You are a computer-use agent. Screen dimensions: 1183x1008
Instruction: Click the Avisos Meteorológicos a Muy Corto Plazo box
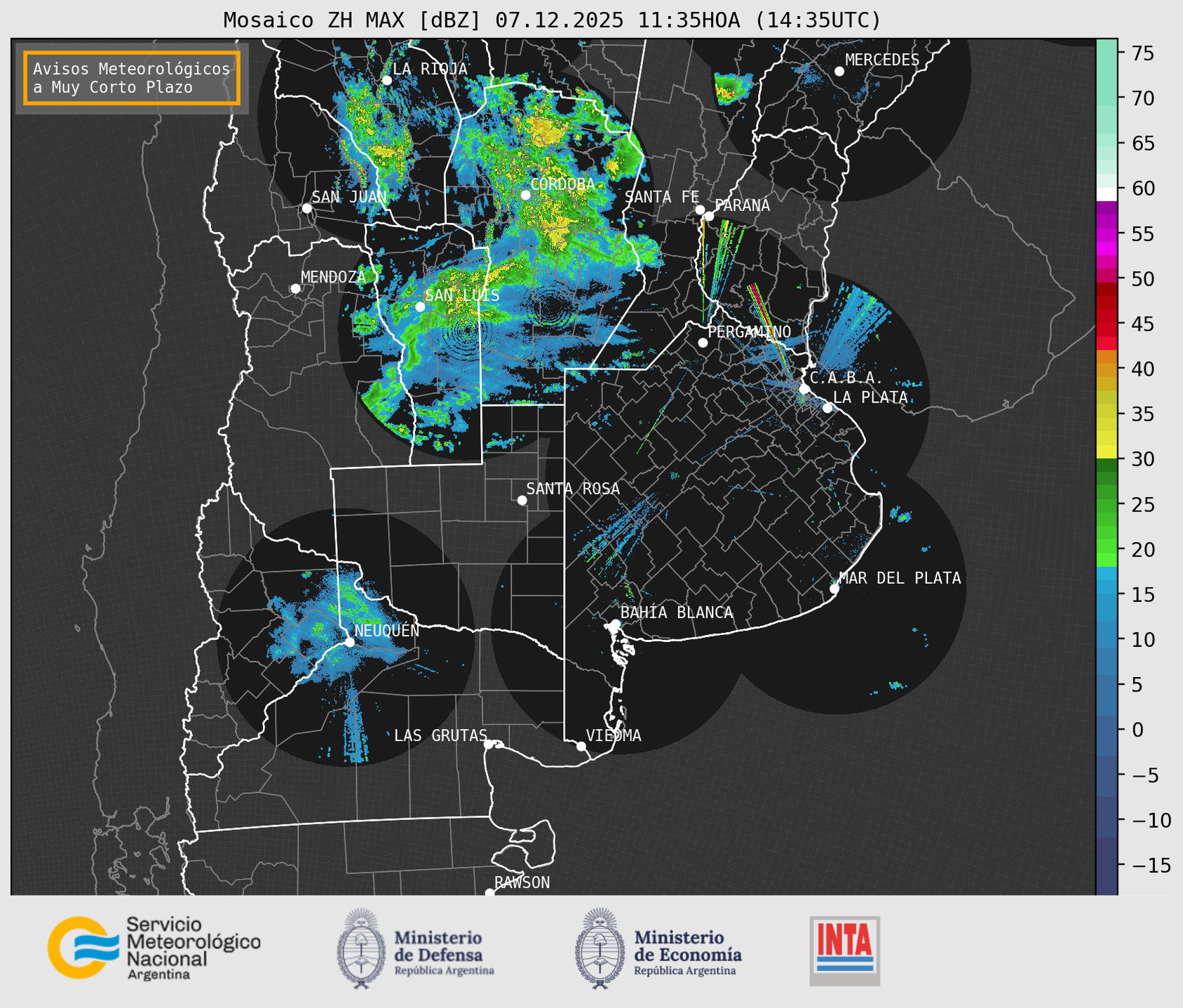click(132, 78)
